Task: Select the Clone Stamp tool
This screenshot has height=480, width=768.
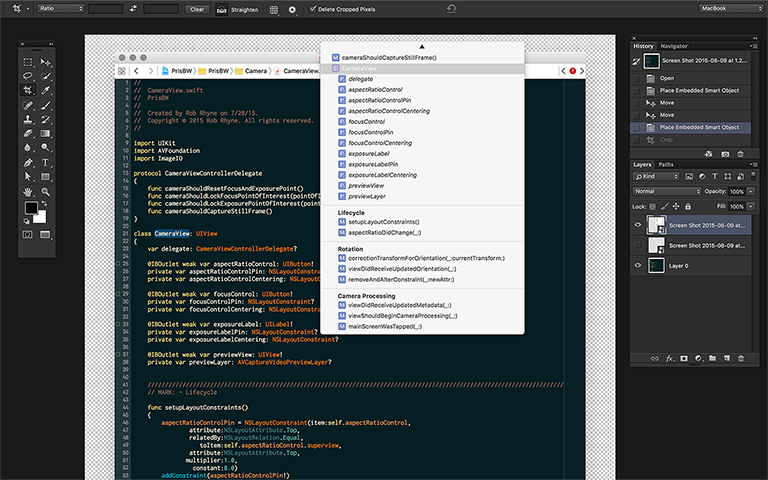Action: pos(28,119)
